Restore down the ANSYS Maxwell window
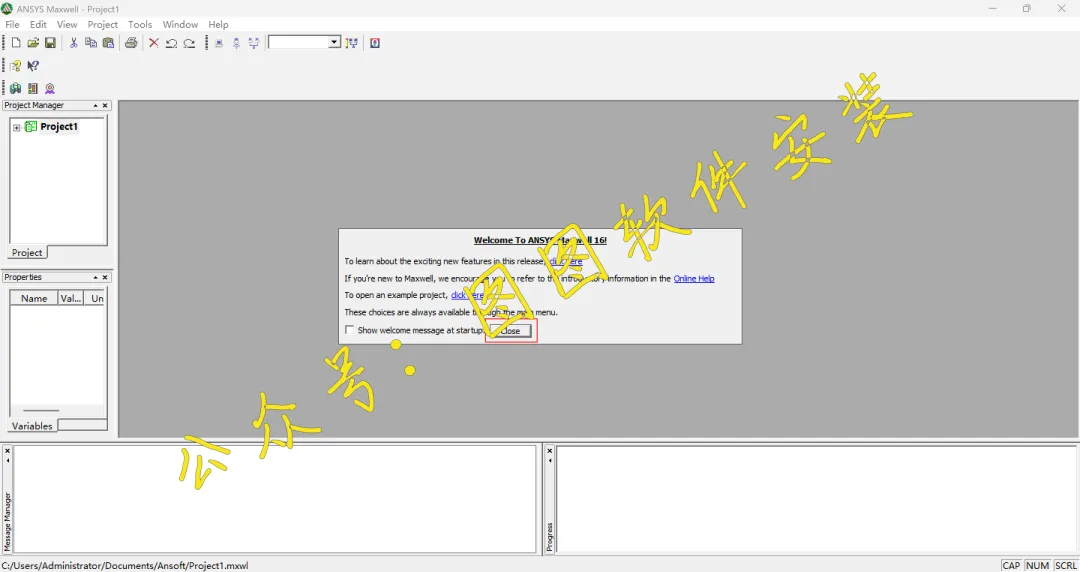This screenshot has height=572, width=1080. point(1026,8)
